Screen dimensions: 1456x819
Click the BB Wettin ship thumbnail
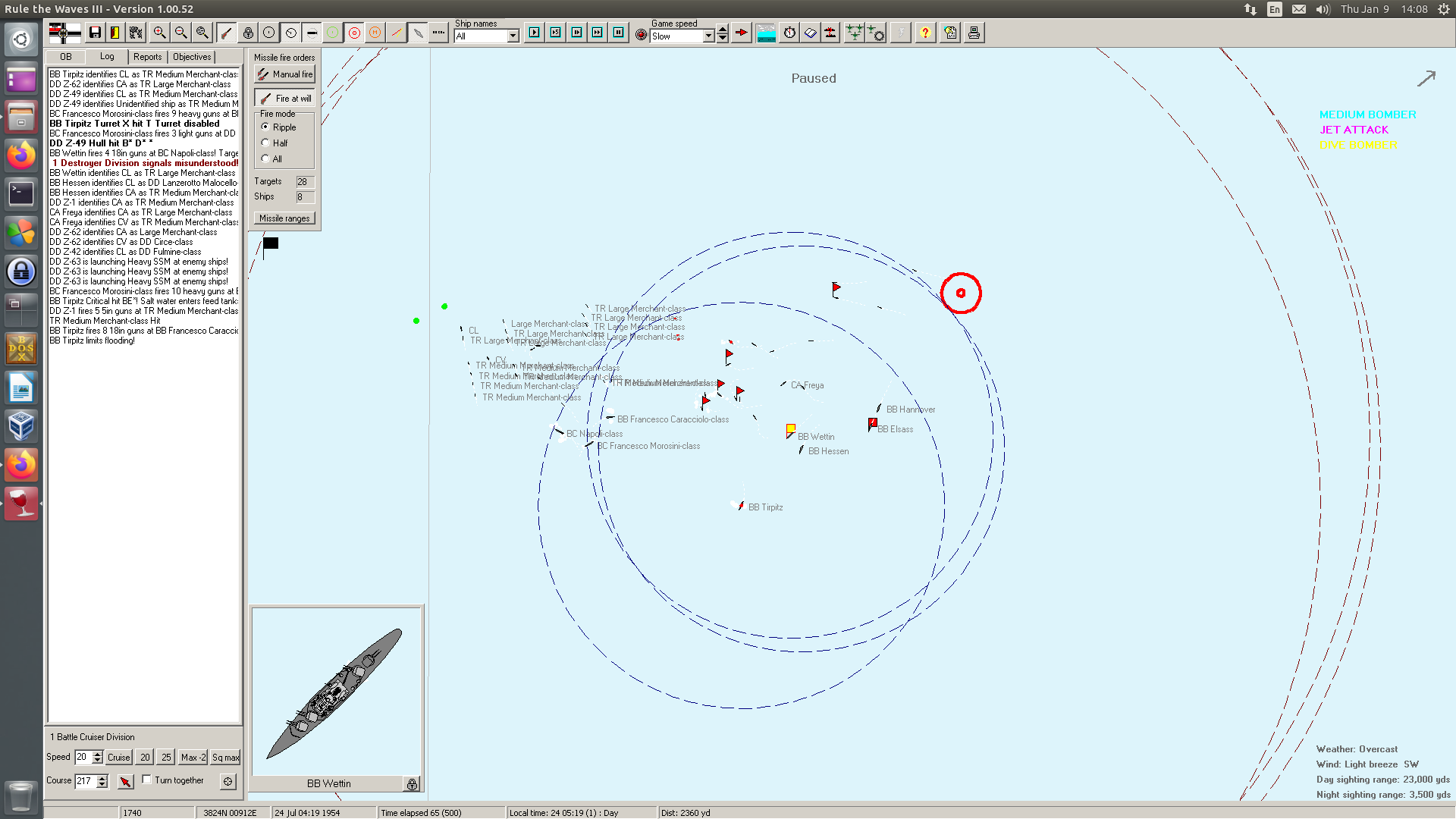coord(335,692)
